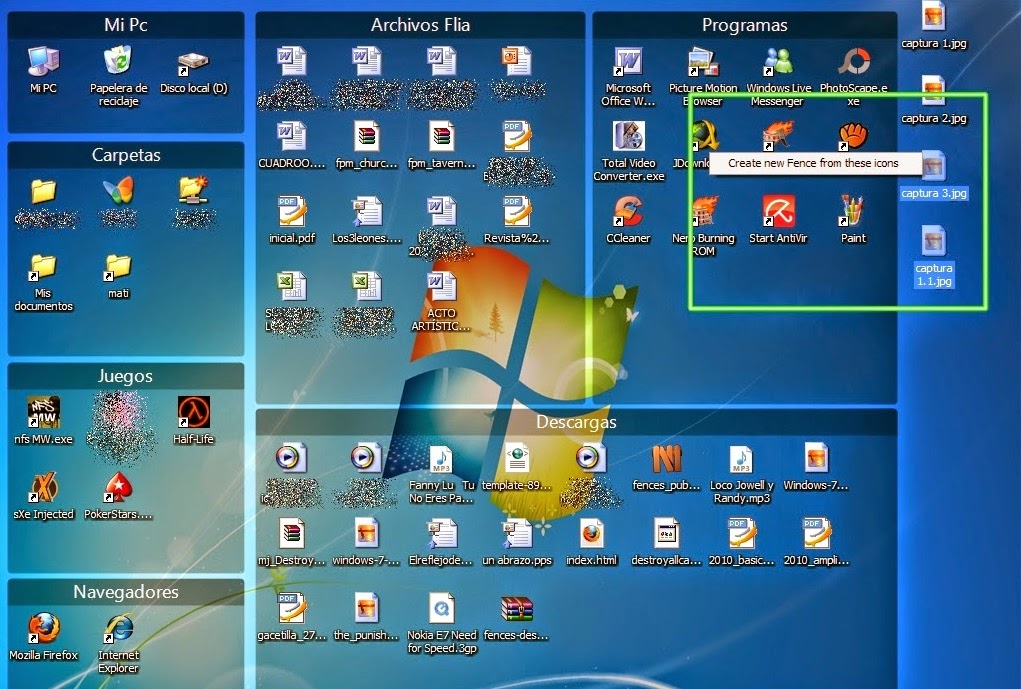Open 2010_ampli PDF file
Viewport: 1021px width, 689px height.
pos(817,535)
